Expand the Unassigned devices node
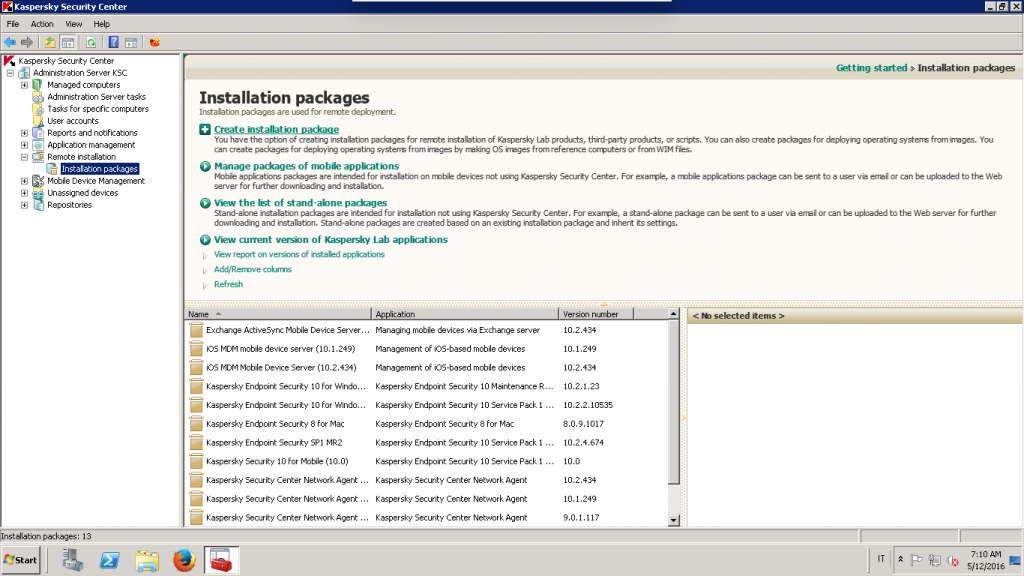 [24, 193]
